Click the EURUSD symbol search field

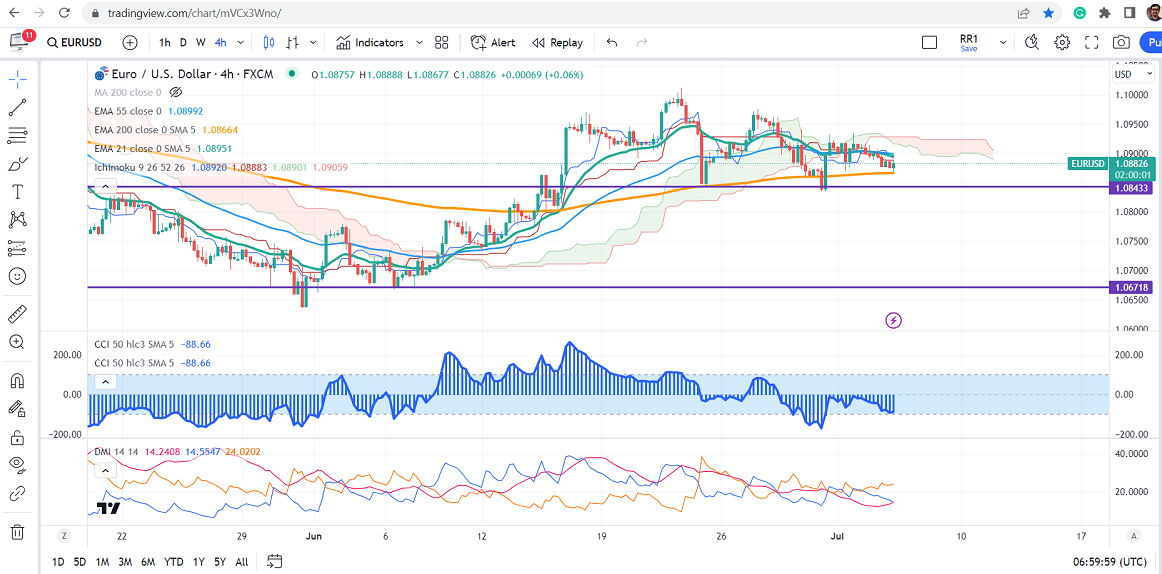[78, 43]
